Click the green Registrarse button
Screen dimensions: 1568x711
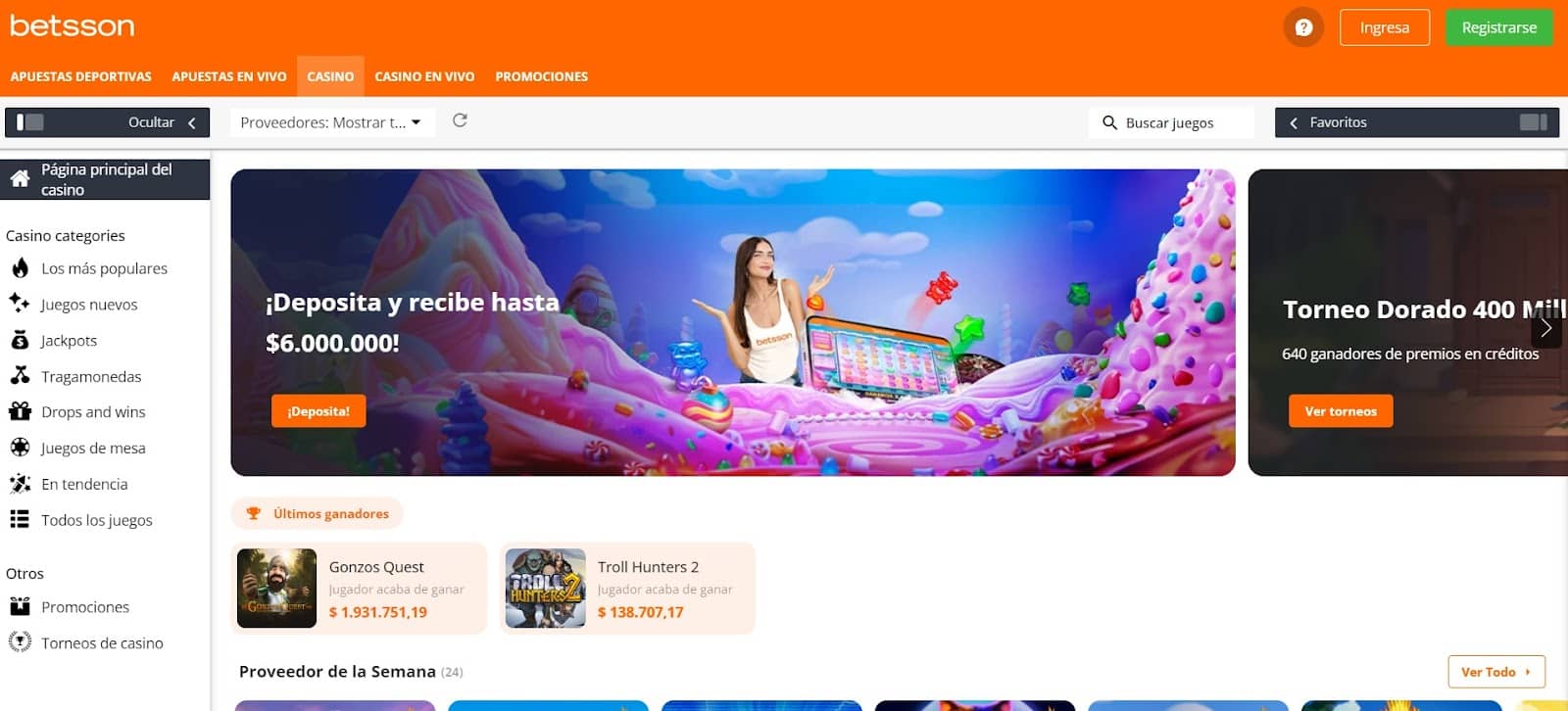tap(1499, 27)
